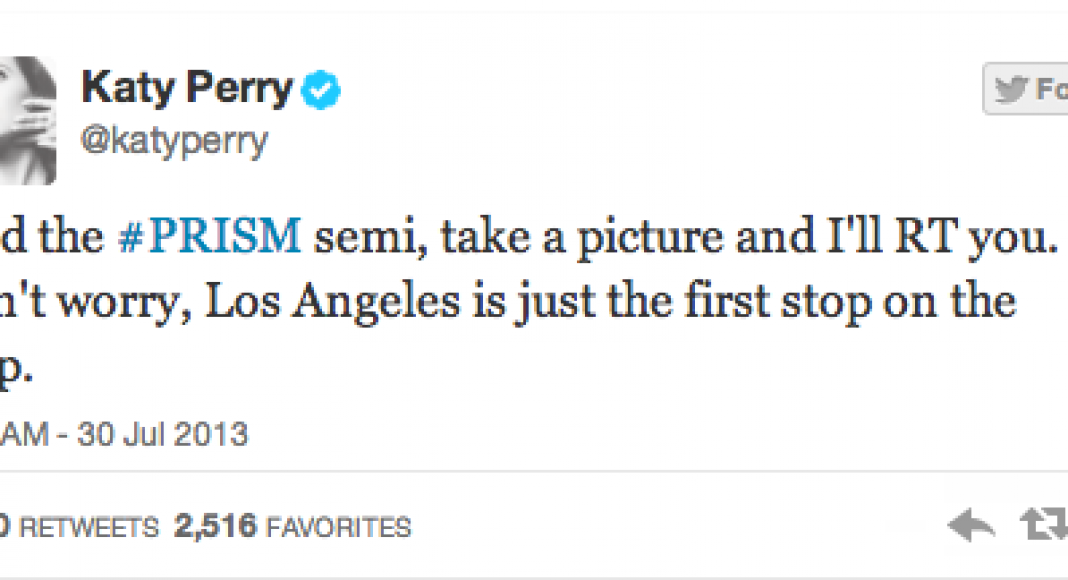Click the Twitter bird icon on Follow button
Screen dimensions: 1068x580
coord(1013,90)
